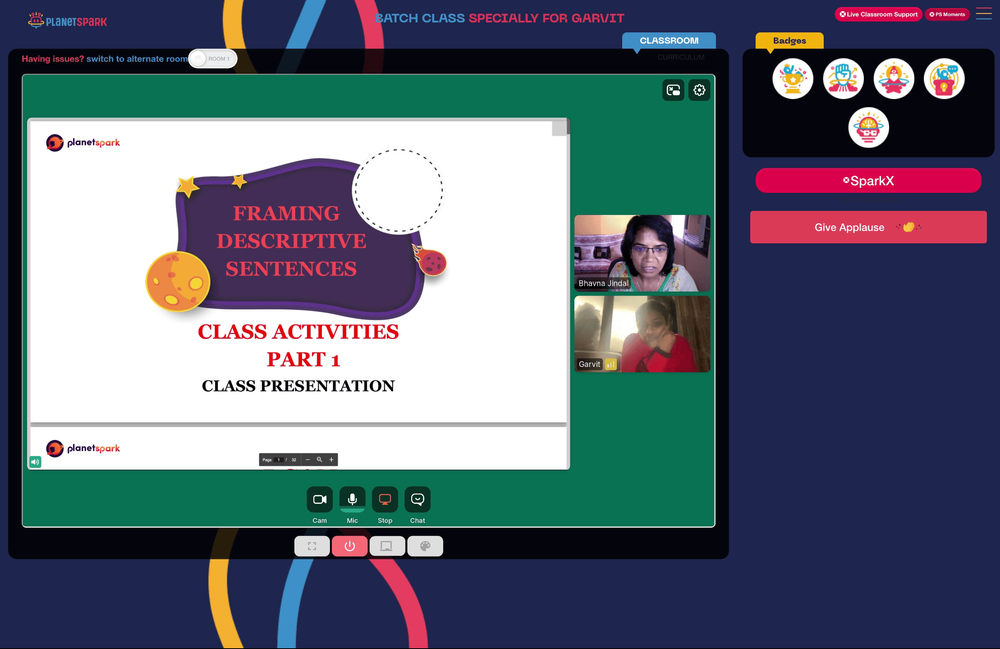Toggle the Cam camera button
1000x649 pixels.
click(320, 499)
